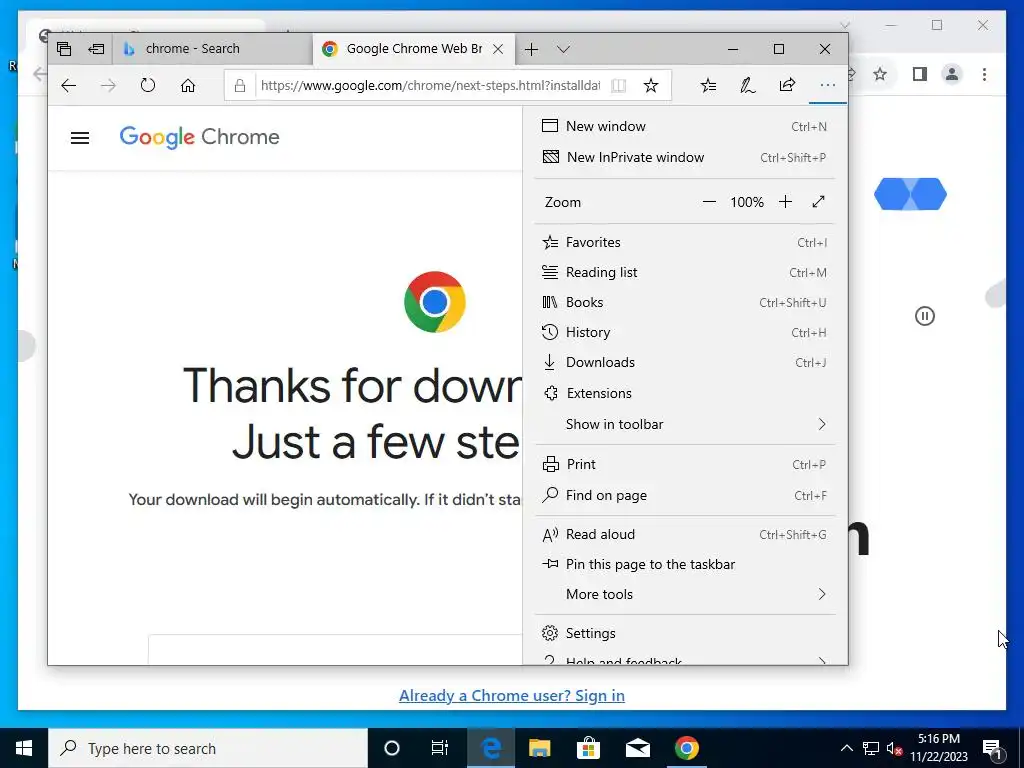Open Downloads menu entry

pyautogui.click(x=684, y=362)
